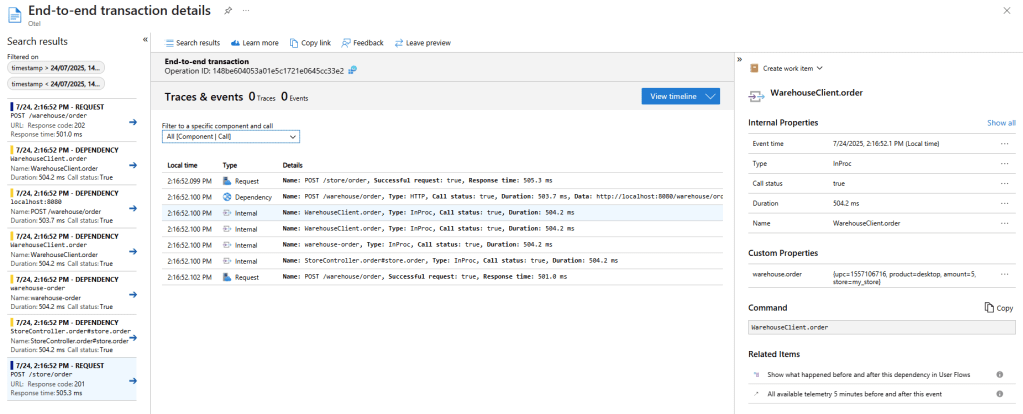
Task: Click Leave preview in the toolbar
Action: click(x=422, y=43)
